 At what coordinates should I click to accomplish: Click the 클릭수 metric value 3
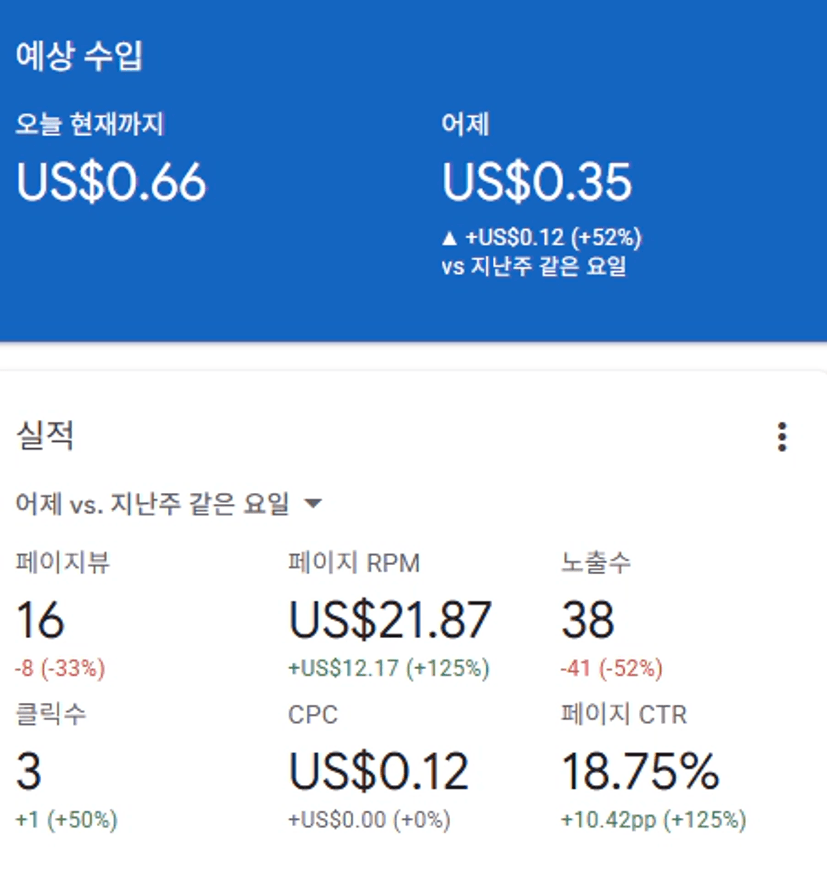pyautogui.click(x=29, y=772)
